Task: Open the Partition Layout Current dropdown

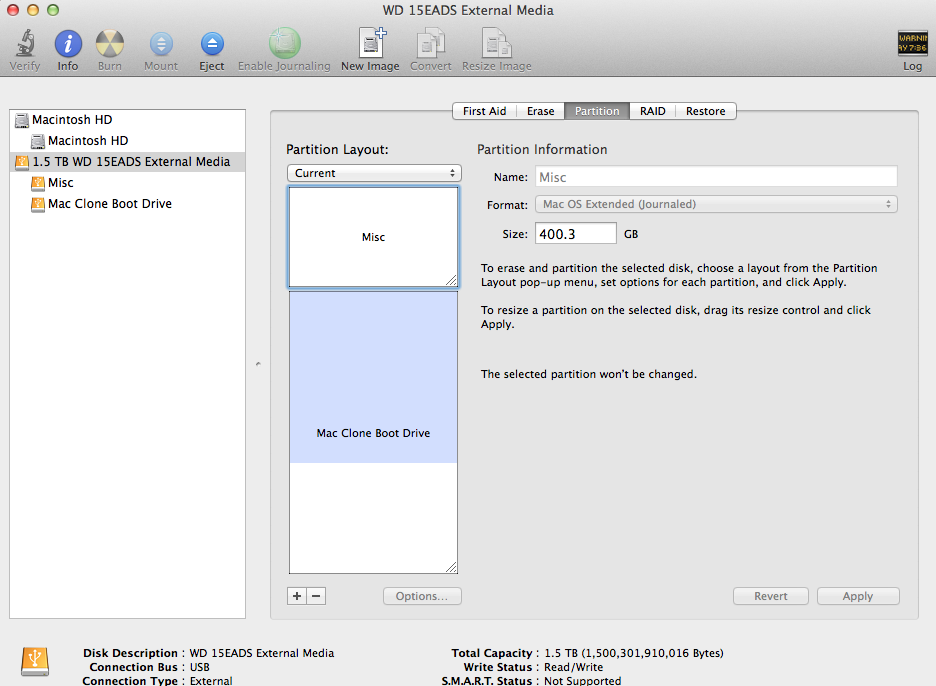Action: (374, 173)
